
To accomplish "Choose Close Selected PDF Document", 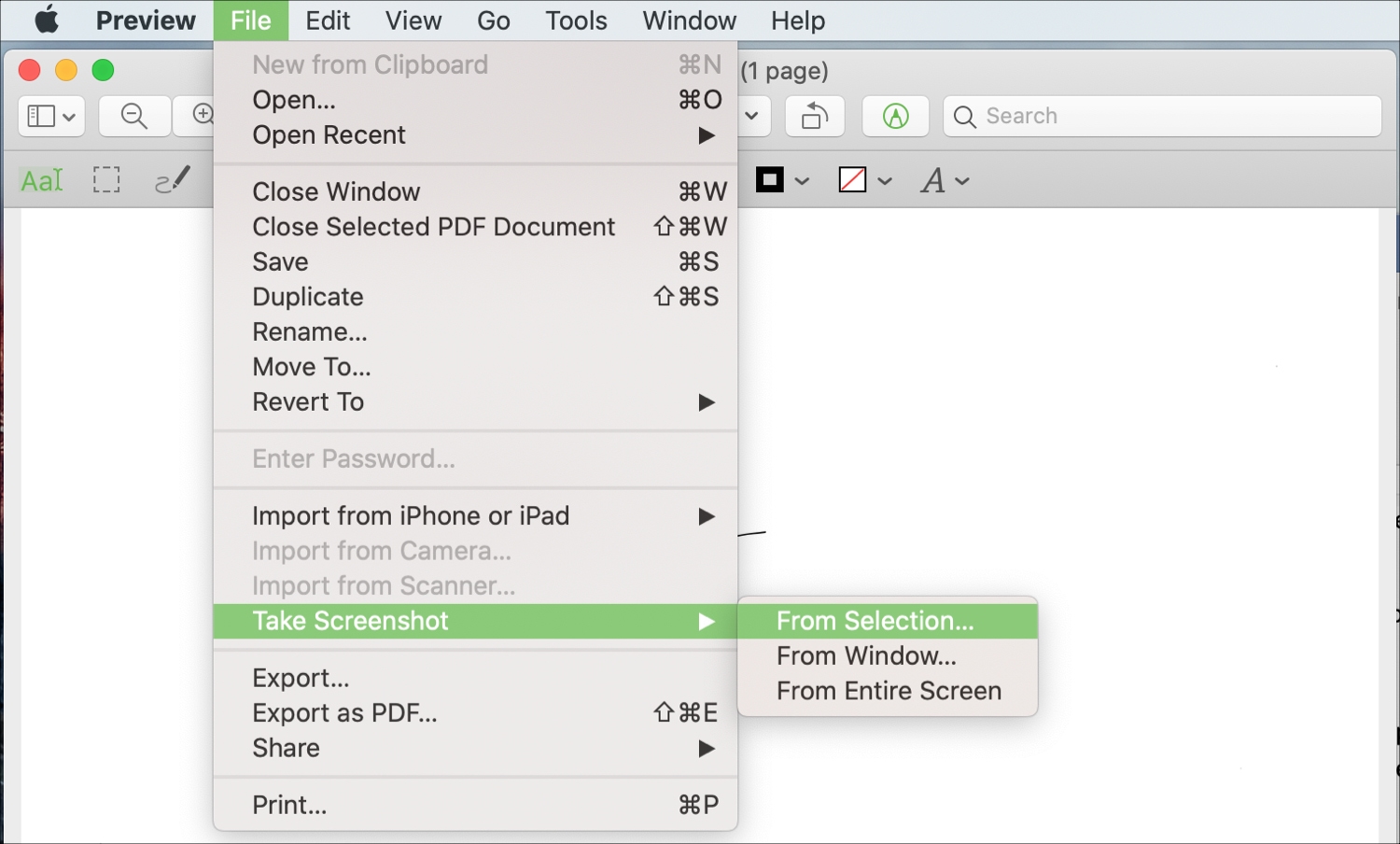I will (475, 227).
